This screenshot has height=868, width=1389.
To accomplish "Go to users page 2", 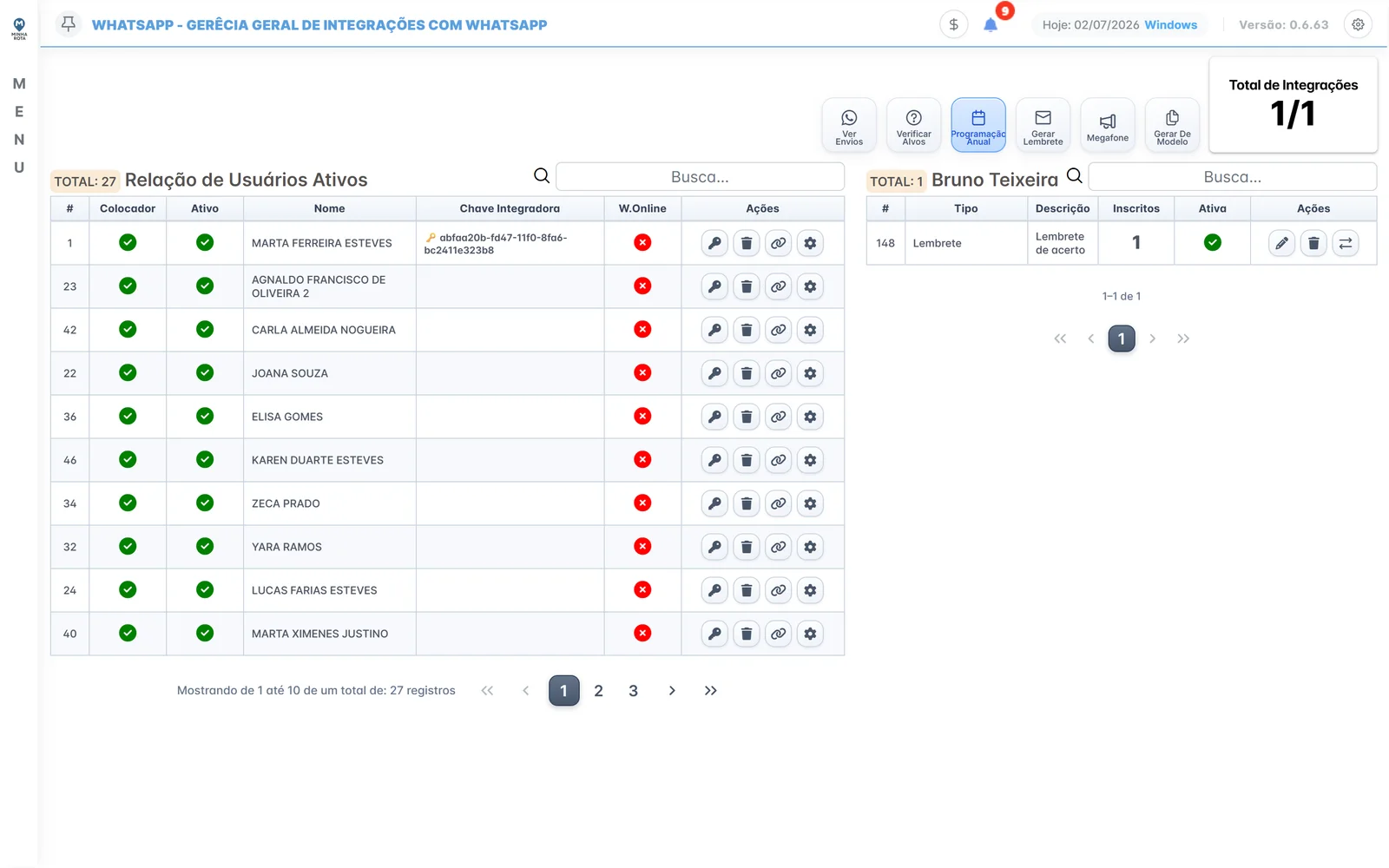I will point(598,691).
